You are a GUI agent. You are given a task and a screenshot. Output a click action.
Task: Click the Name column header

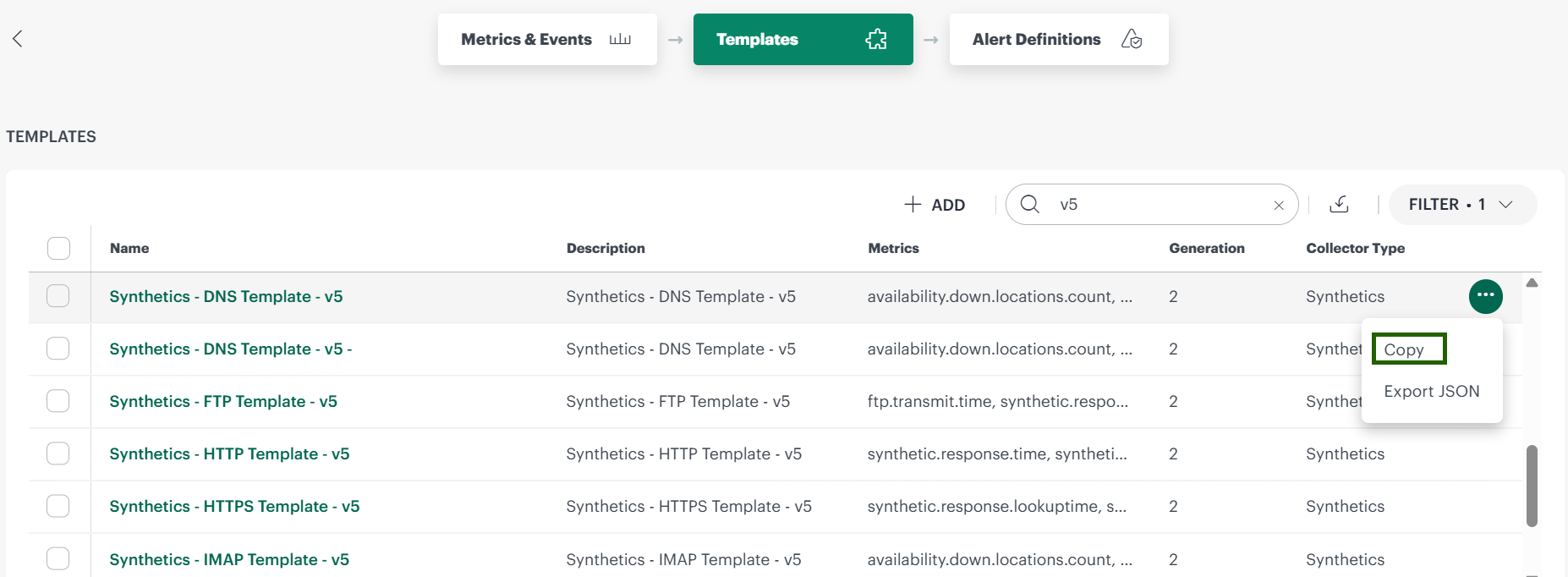(129, 248)
